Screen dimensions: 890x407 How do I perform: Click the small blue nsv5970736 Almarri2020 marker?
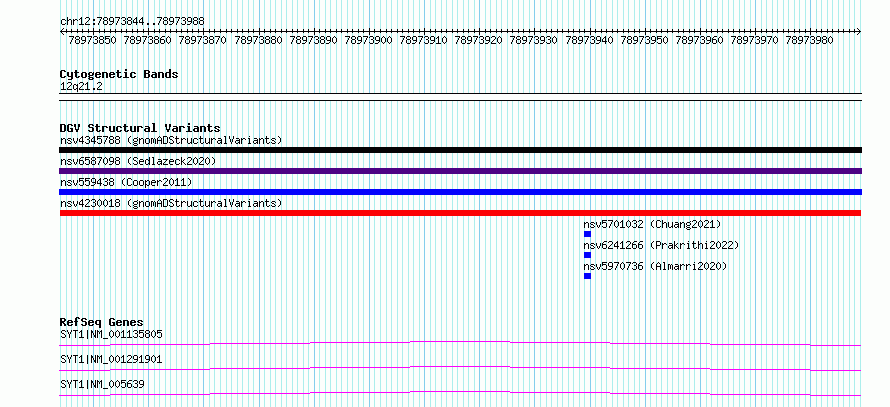587,276
